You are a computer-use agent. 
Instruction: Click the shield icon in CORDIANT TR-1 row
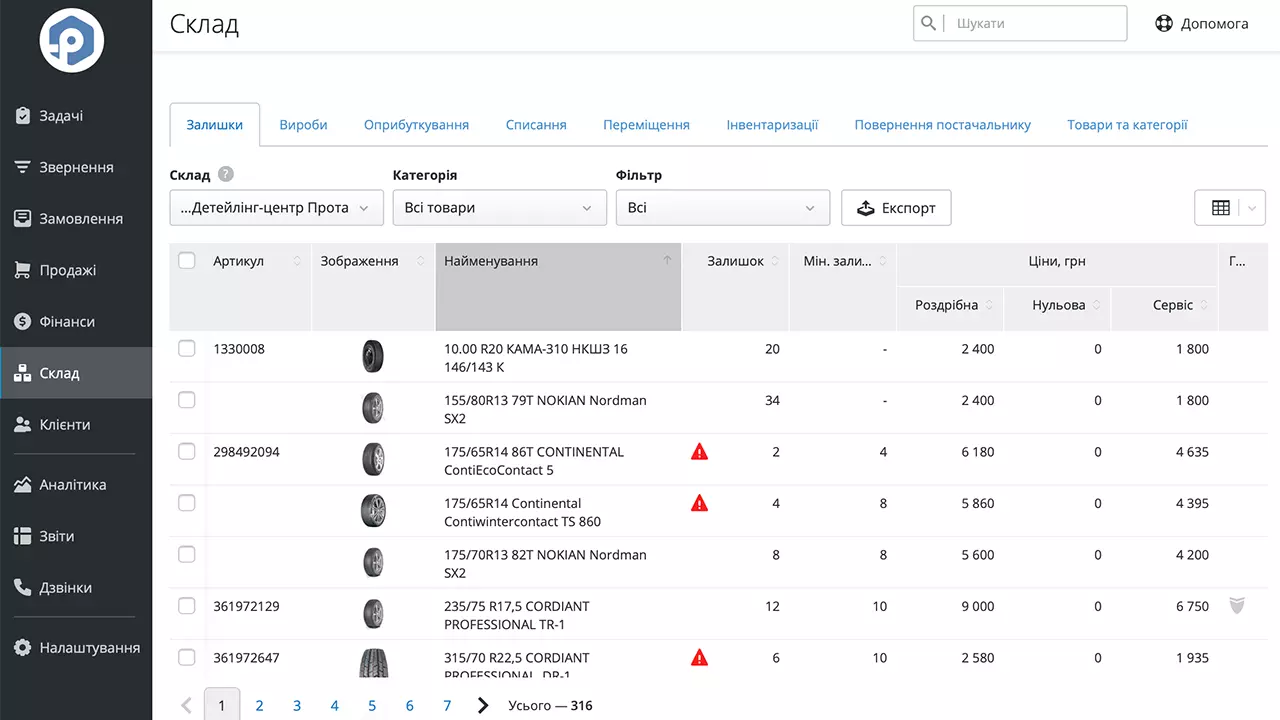coord(1237,605)
